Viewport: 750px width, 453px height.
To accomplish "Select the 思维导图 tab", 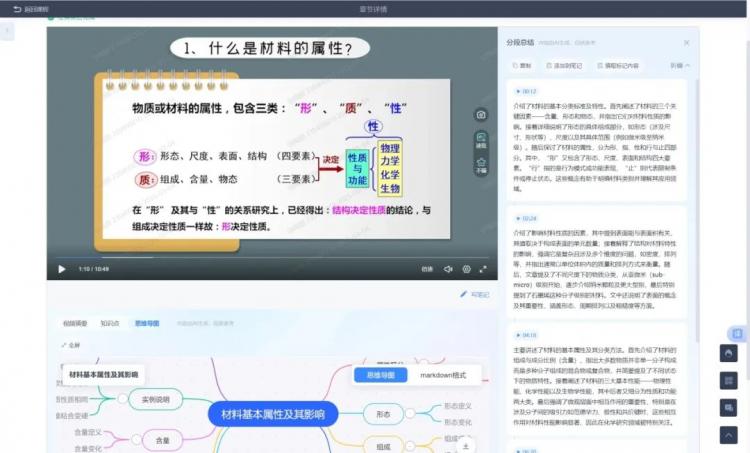I will [147, 323].
